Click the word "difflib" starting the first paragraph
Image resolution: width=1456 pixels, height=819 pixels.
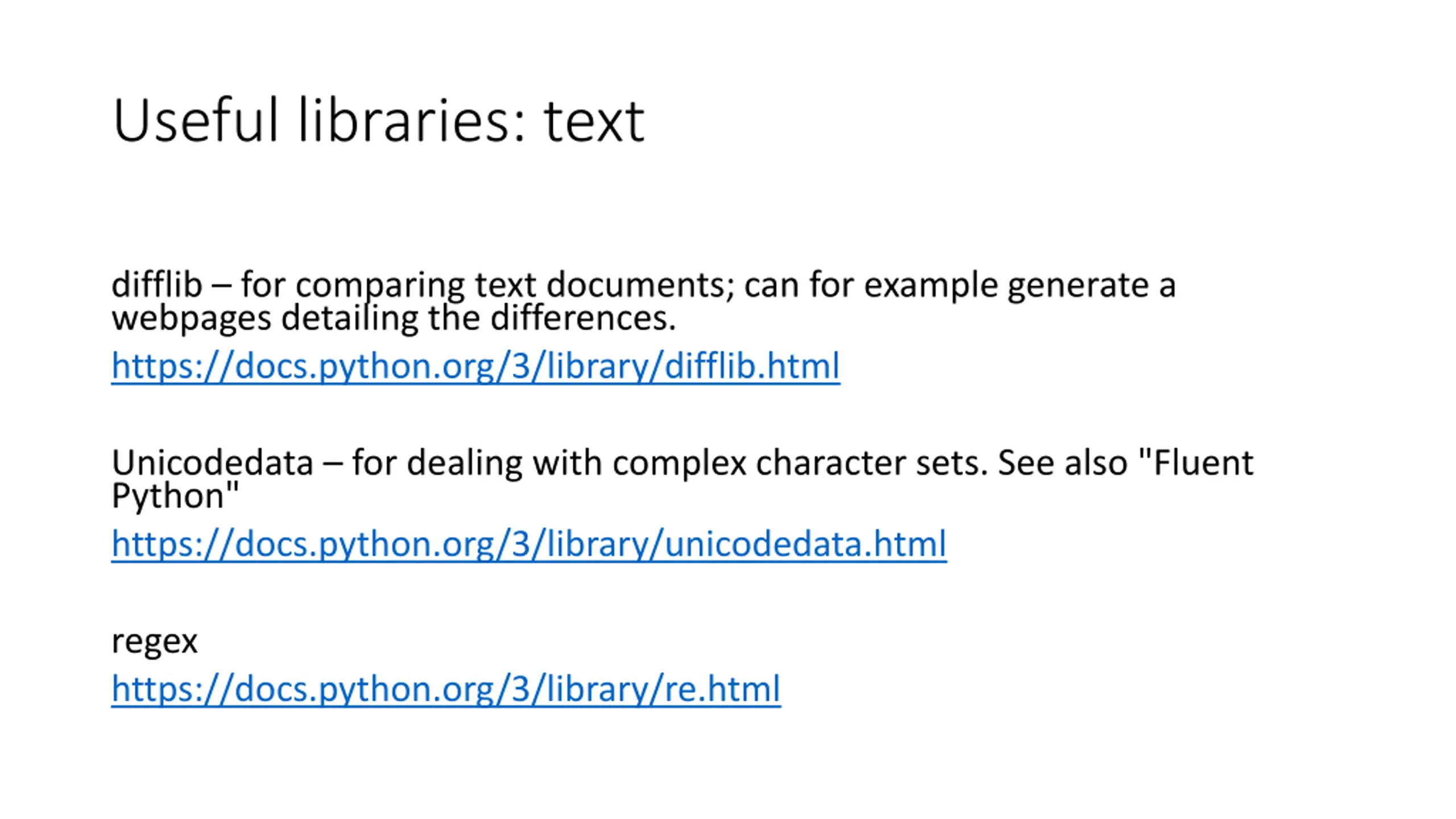pos(156,284)
